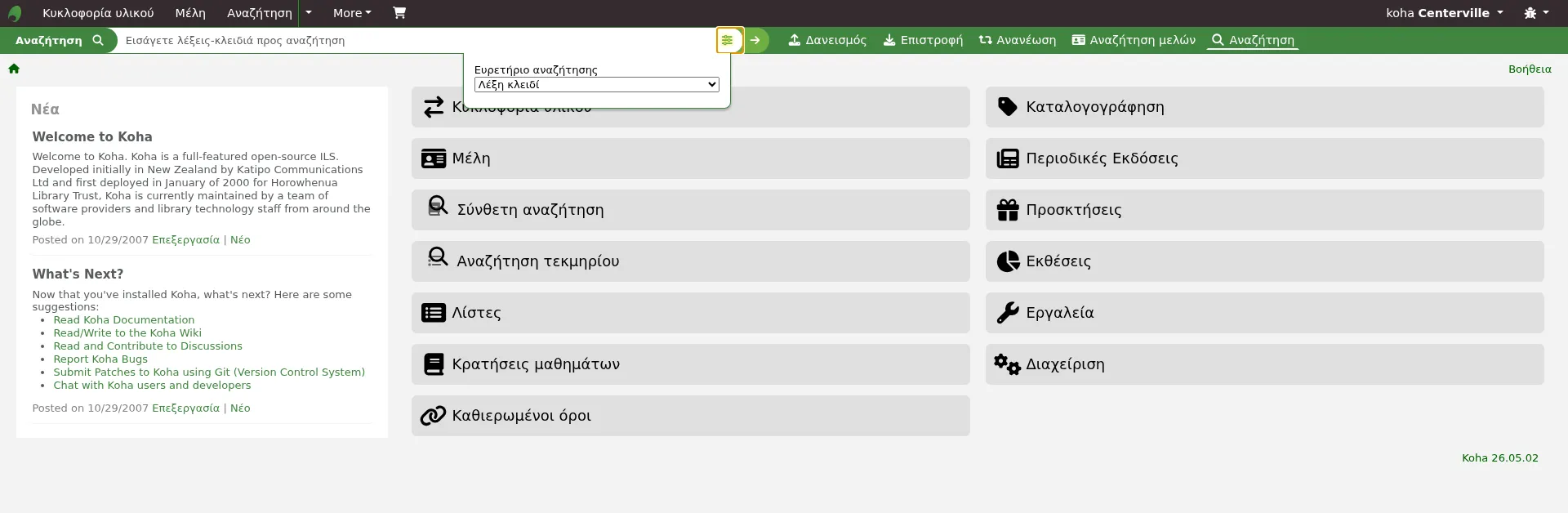Click the Read Koha Documentation link
This screenshot has width=1568, height=513.
point(124,319)
